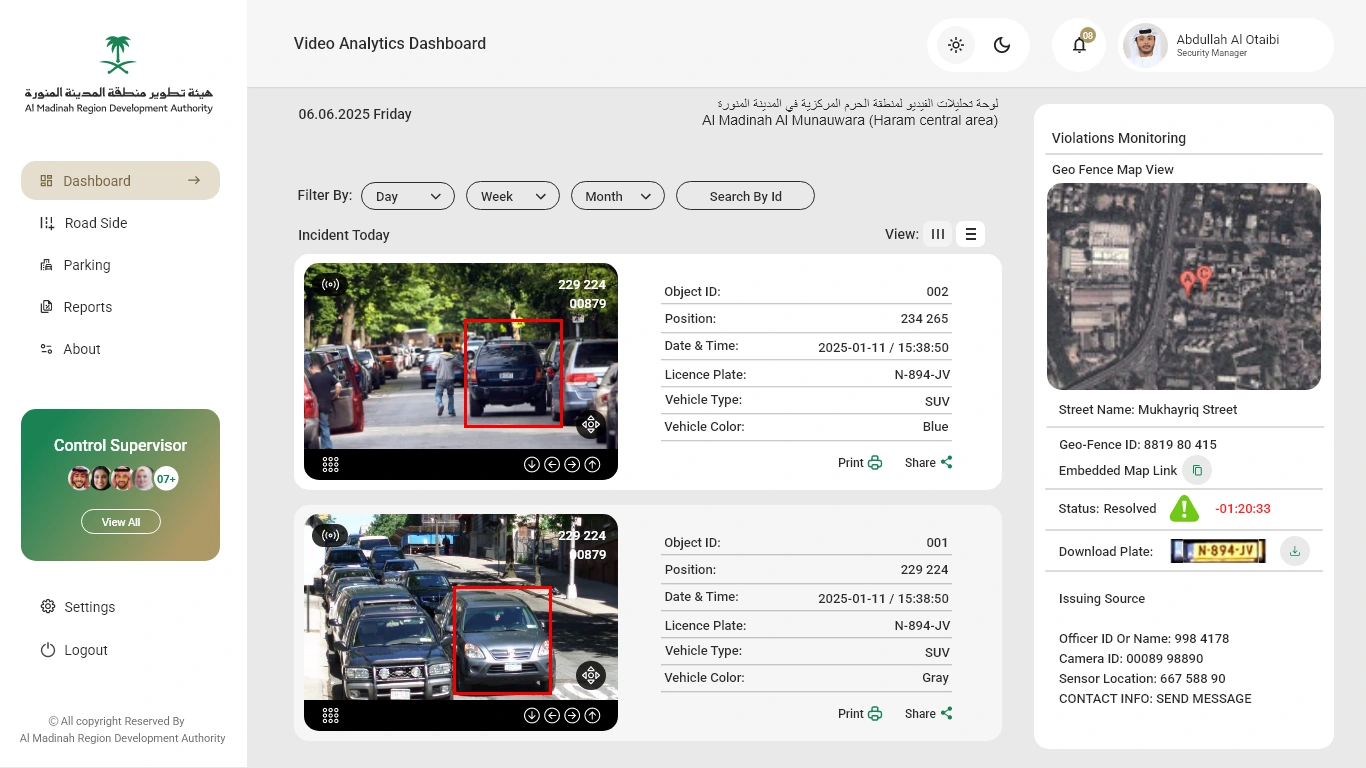Screen dimensions: 1366x768
Task: Click live signal icon on gray SUV feed
Action: click(x=330, y=536)
